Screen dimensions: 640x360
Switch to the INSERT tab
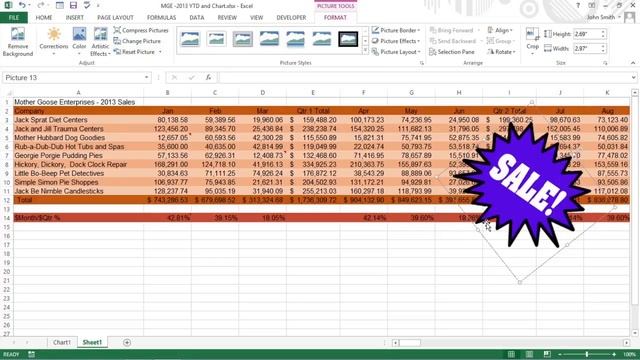75,18
